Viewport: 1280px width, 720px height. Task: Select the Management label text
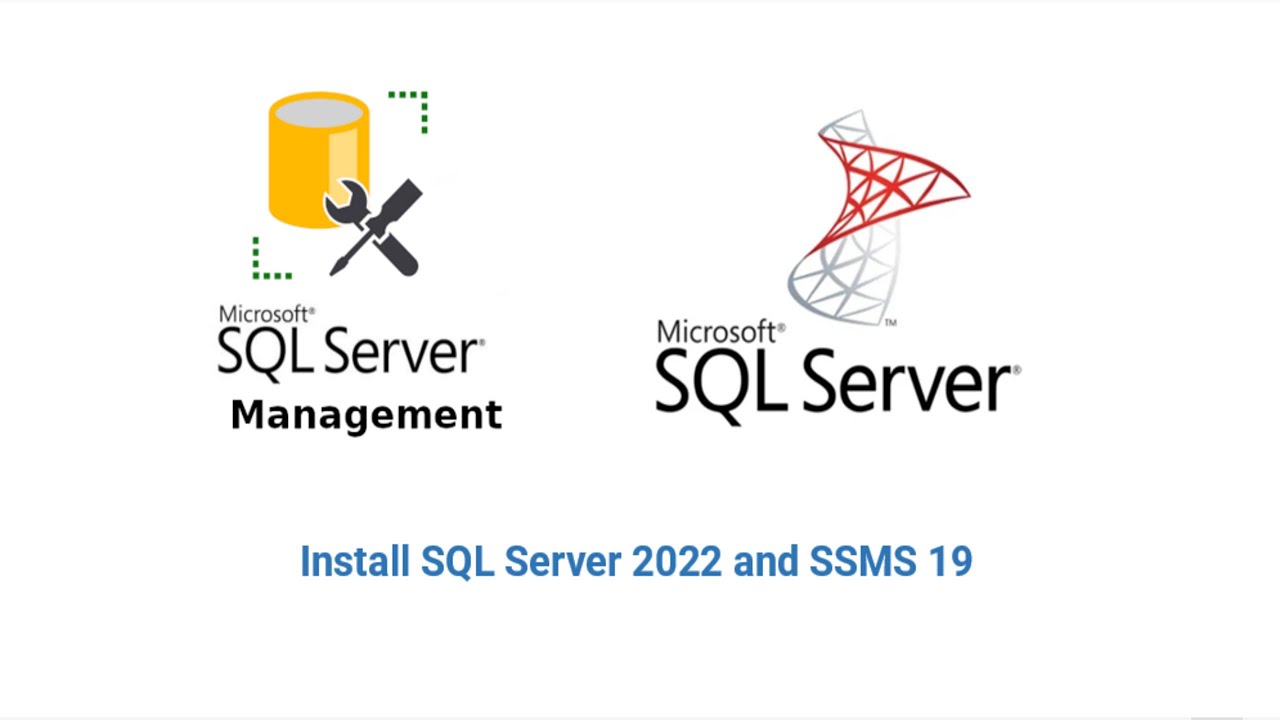pos(365,415)
